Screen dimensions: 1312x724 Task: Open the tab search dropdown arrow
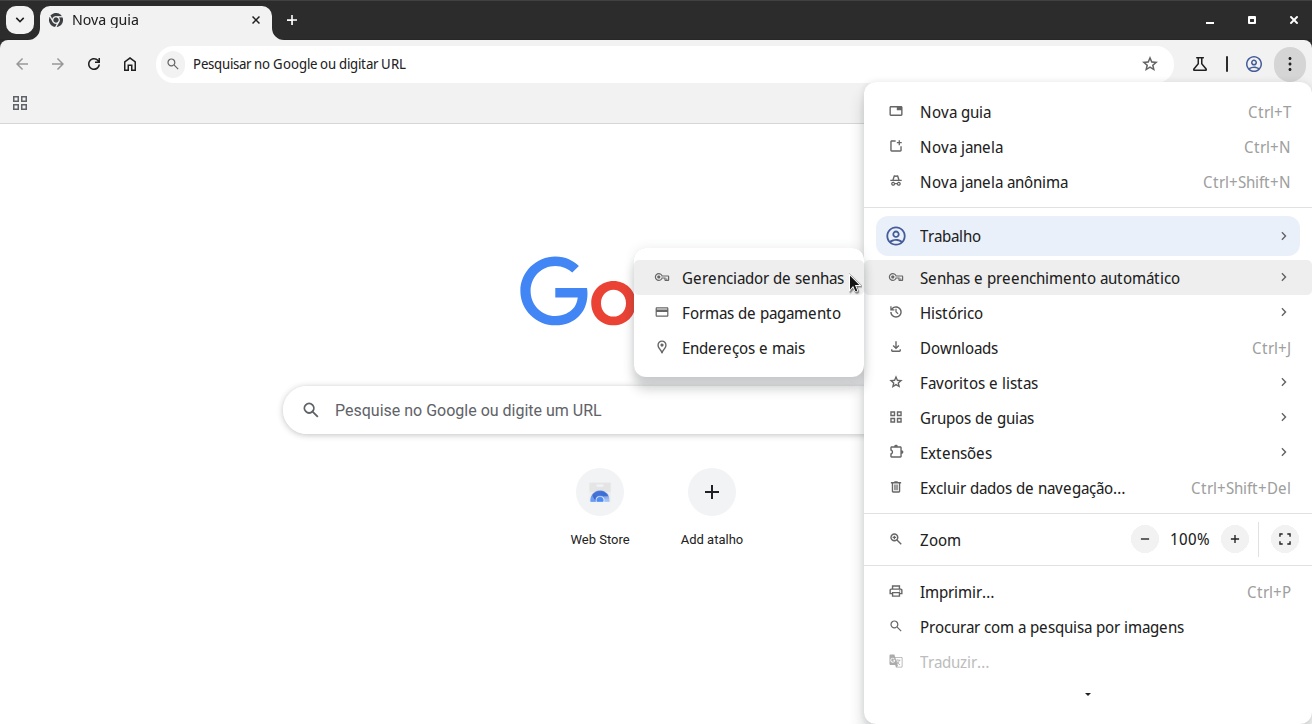tap(20, 20)
